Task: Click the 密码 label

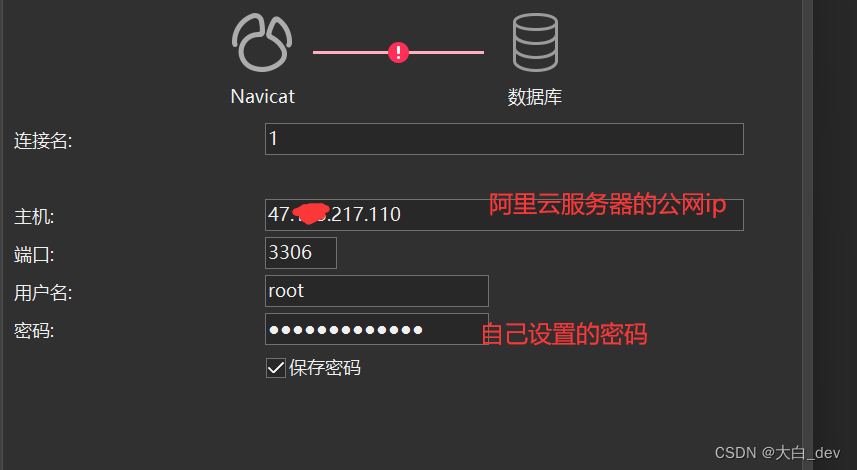Action: (34, 331)
